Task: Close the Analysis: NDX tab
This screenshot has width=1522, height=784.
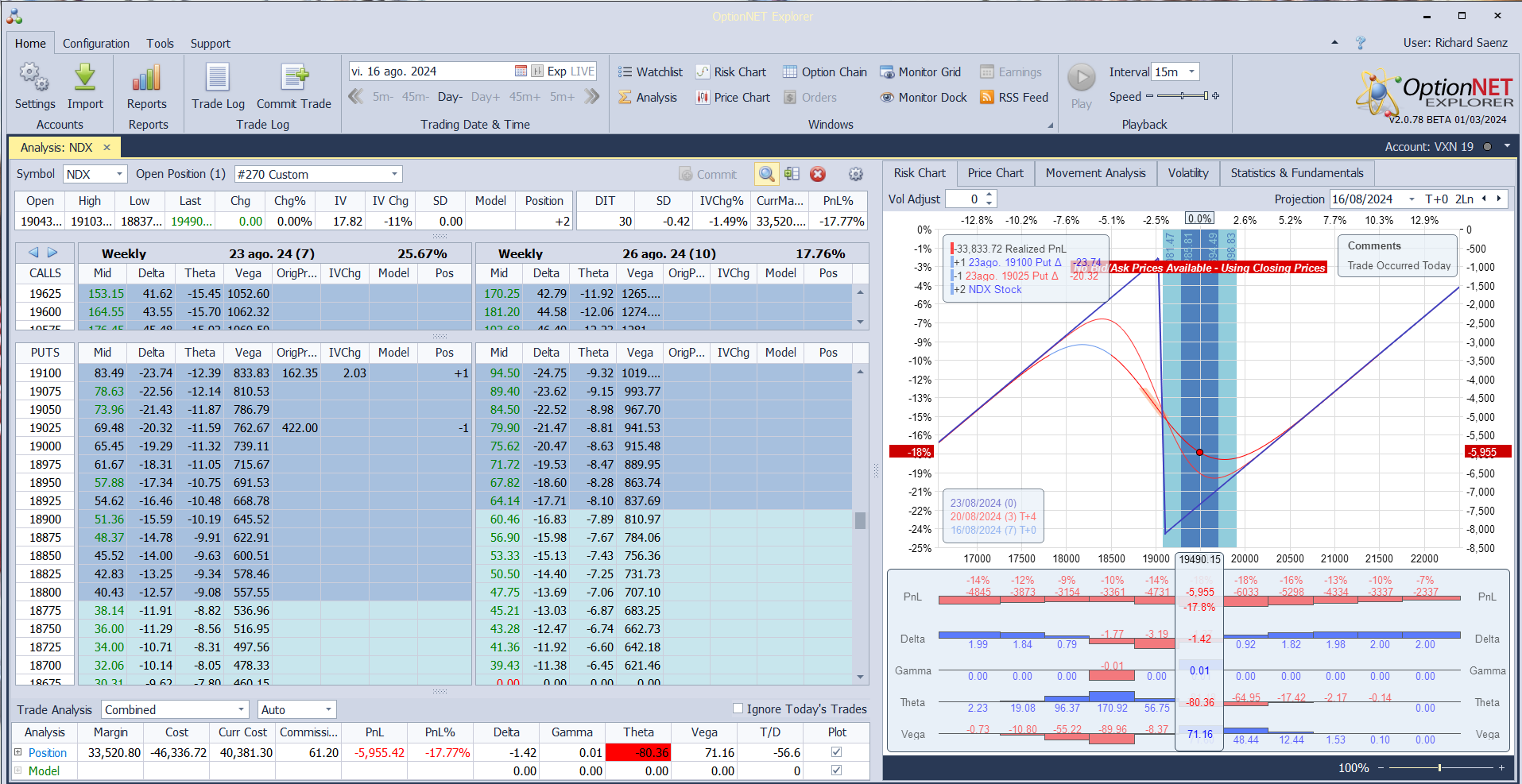Action: [x=107, y=148]
